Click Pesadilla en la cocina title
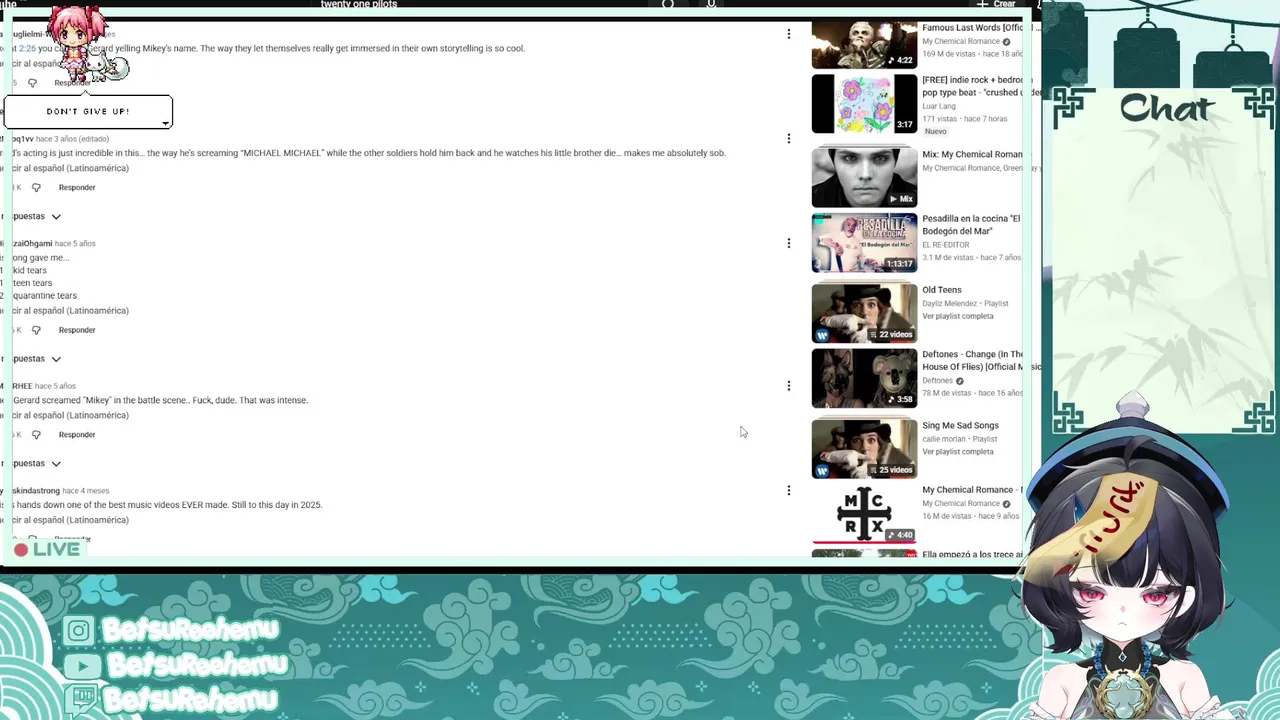Viewport: 1280px width, 720px height. click(971, 225)
